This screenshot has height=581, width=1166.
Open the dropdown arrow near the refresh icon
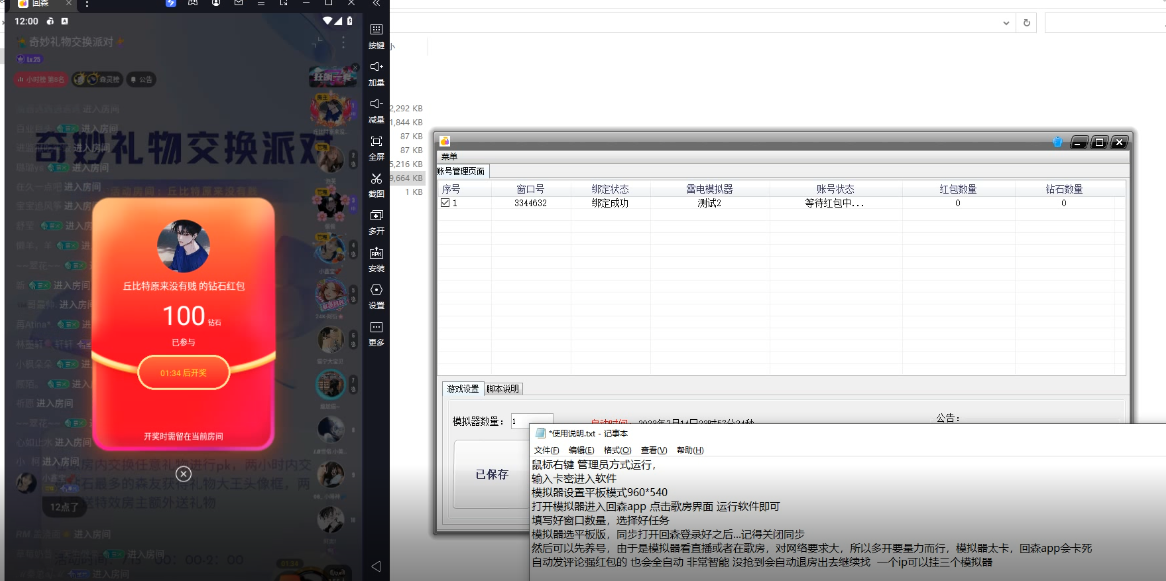[1007, 22]
